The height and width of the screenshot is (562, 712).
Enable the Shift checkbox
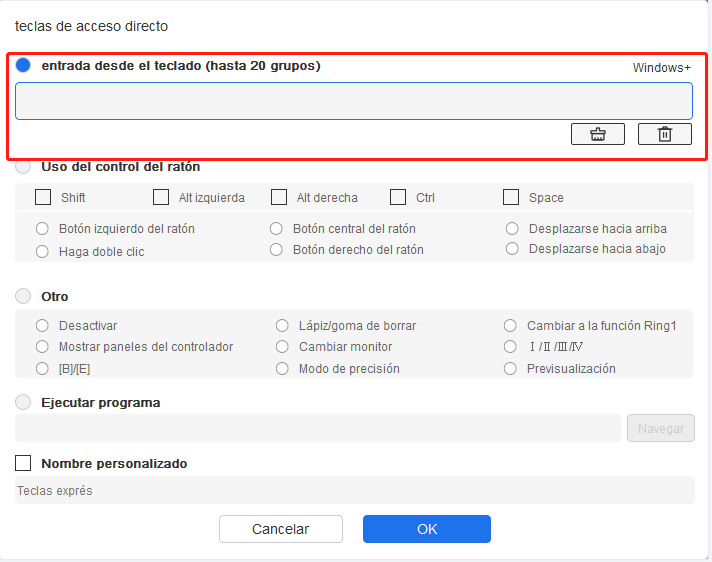[43, 198]
